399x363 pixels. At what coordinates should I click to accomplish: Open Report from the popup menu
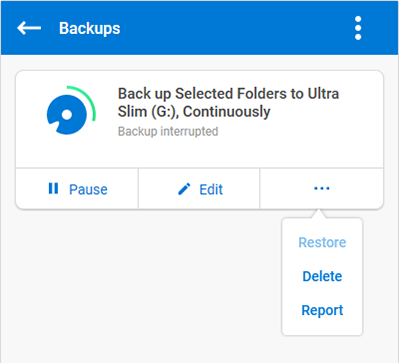(x=322, y=310)
